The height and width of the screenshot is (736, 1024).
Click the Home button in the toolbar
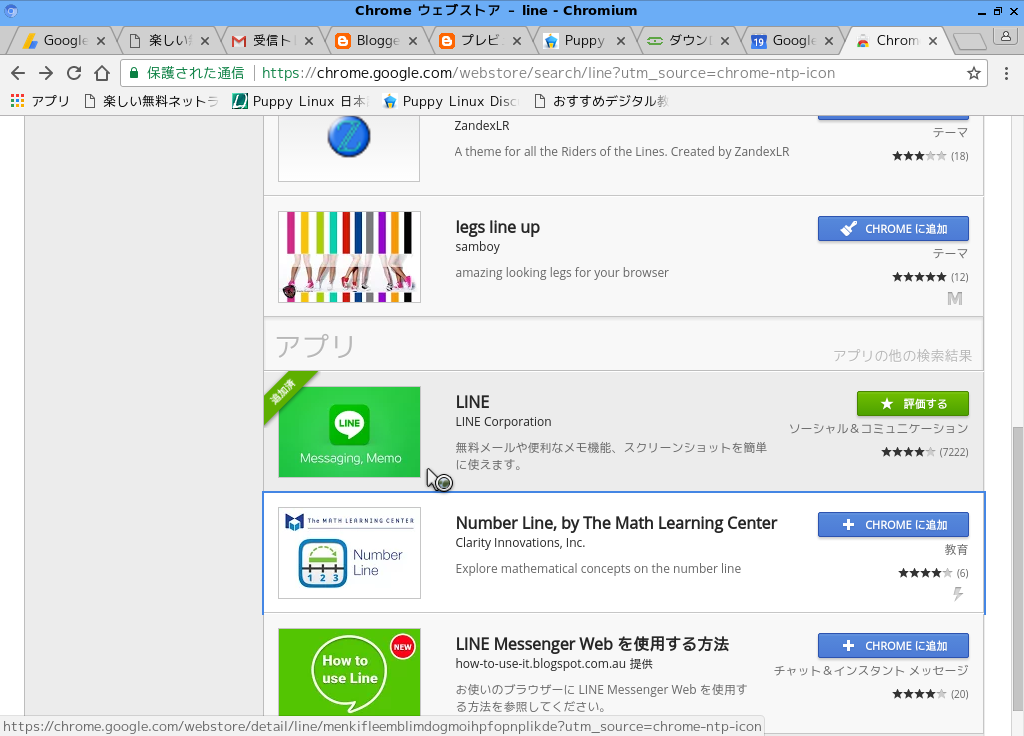103,73
